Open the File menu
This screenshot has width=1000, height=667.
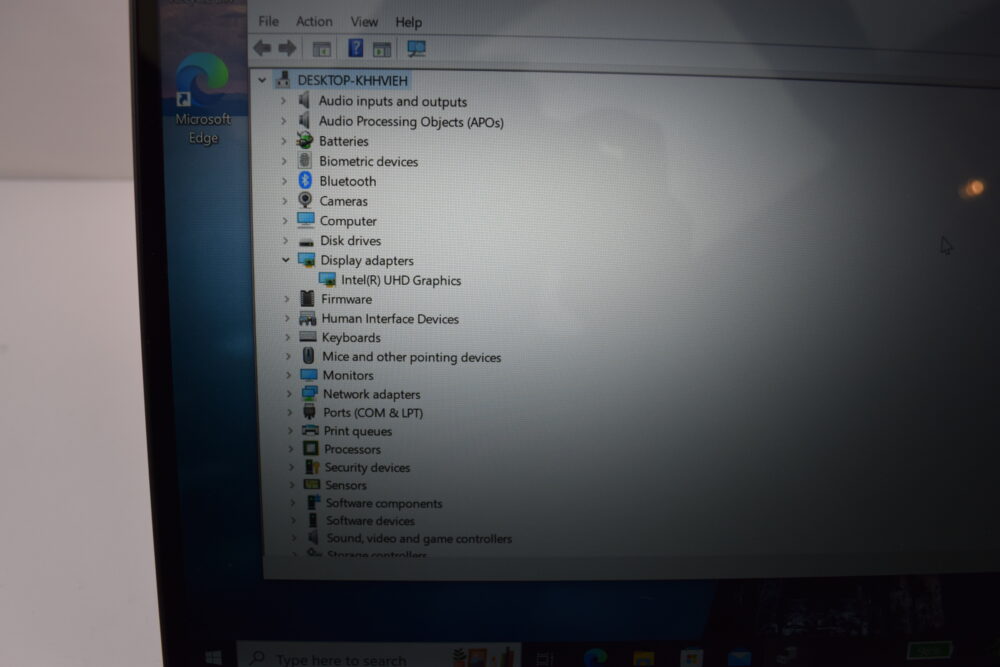pyautogui.click(x=268, y=21)
